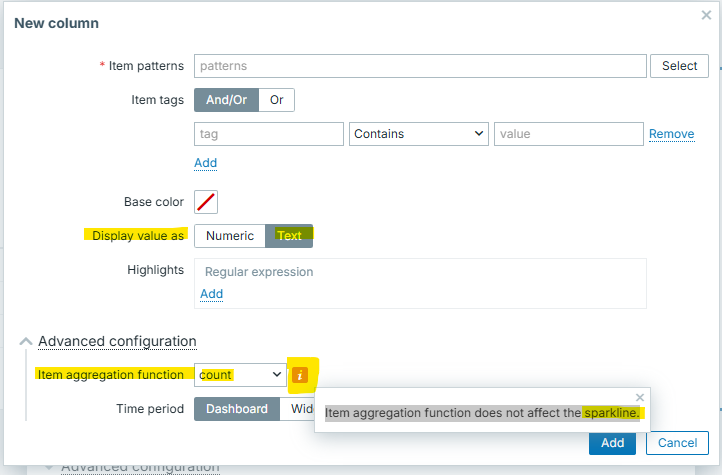Choose Text display value
Image resolution: width=722 pixels, height=475 pixels.
tap(289, 236)
